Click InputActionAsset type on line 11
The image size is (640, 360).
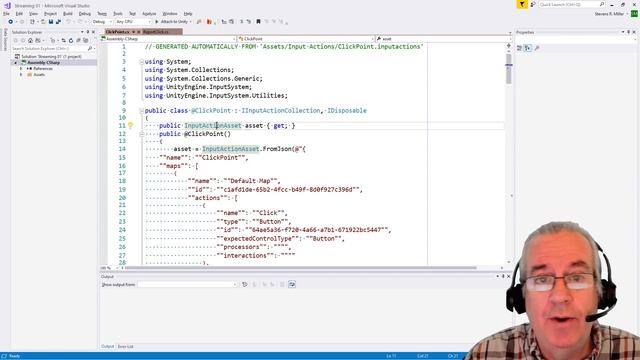213,126
